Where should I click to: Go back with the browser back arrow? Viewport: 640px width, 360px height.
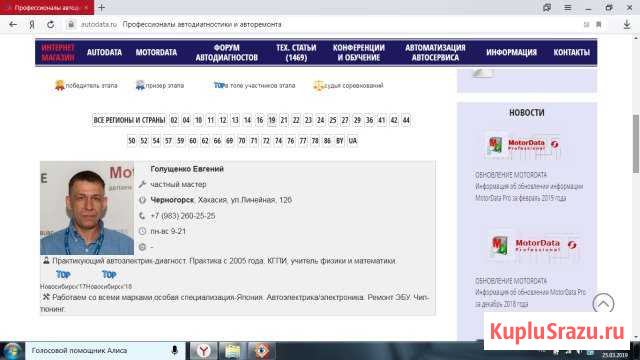coord(13,24)
